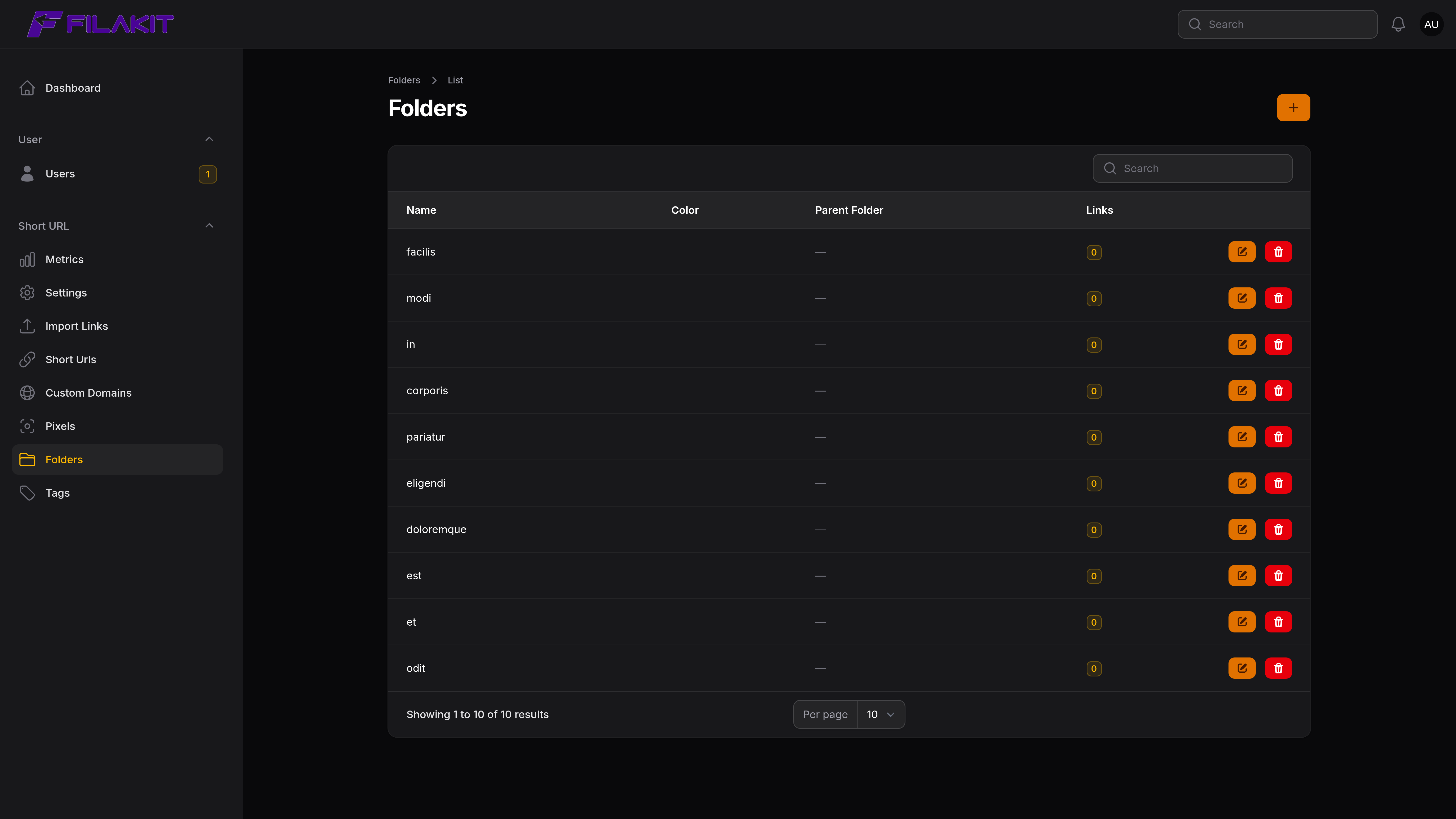
Task: Select Folders in sidebar
Action: click(x=117, y=460)
